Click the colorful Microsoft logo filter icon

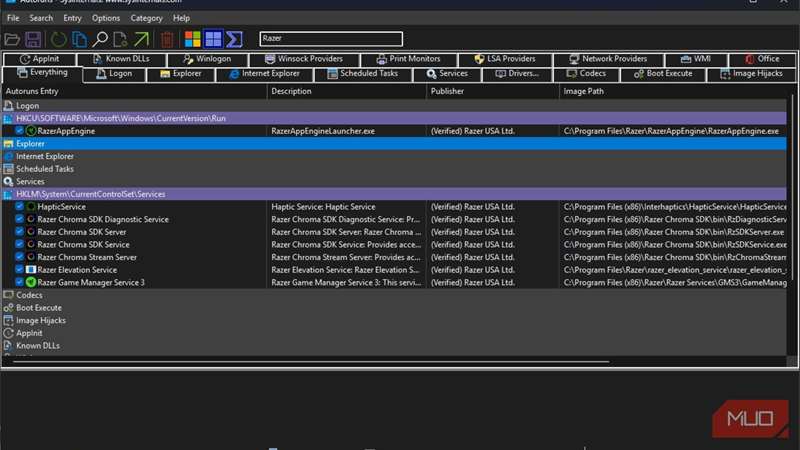(x=193, y=39)
